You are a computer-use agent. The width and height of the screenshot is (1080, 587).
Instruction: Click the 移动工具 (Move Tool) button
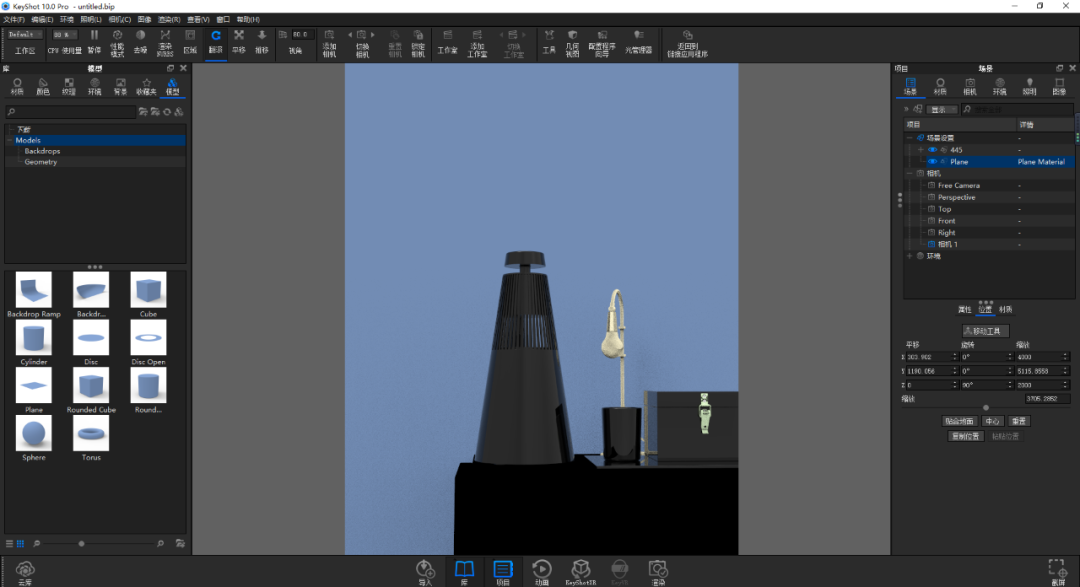986,331
